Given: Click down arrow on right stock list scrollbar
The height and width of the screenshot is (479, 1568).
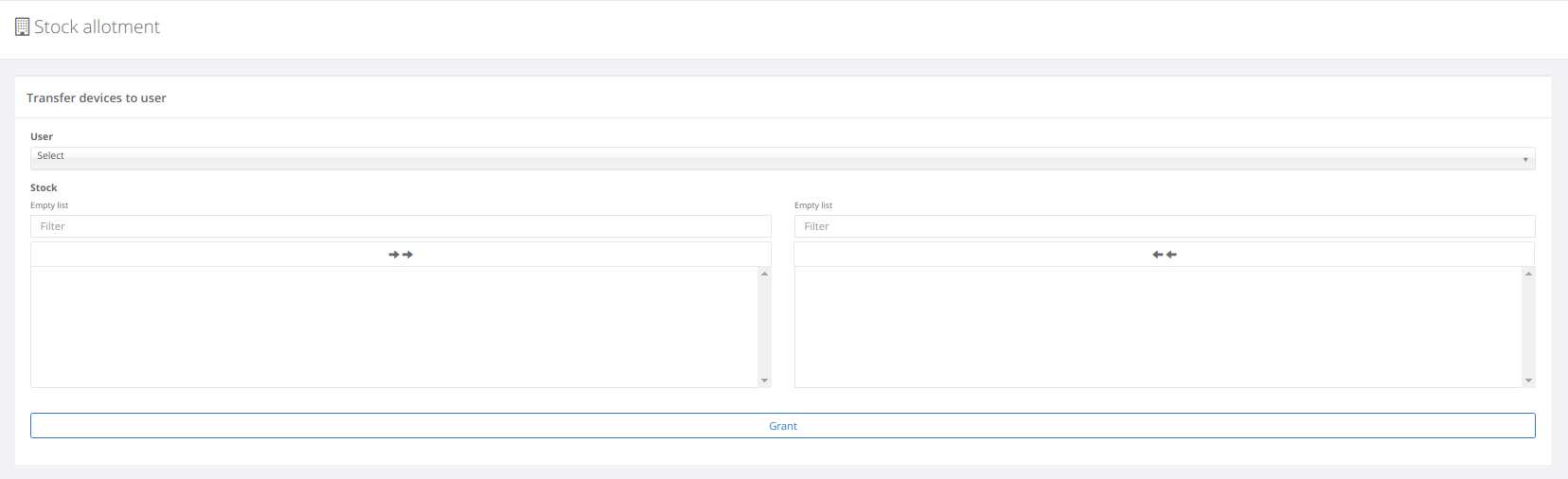Looking at the screenshot, I should pos(1527,381).
